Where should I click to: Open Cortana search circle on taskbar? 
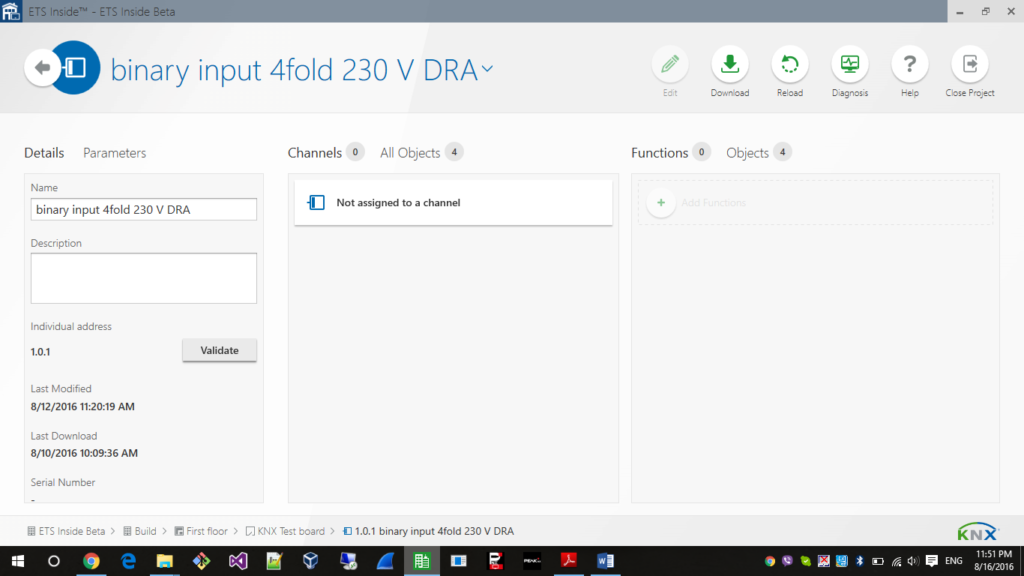point(54,561)
